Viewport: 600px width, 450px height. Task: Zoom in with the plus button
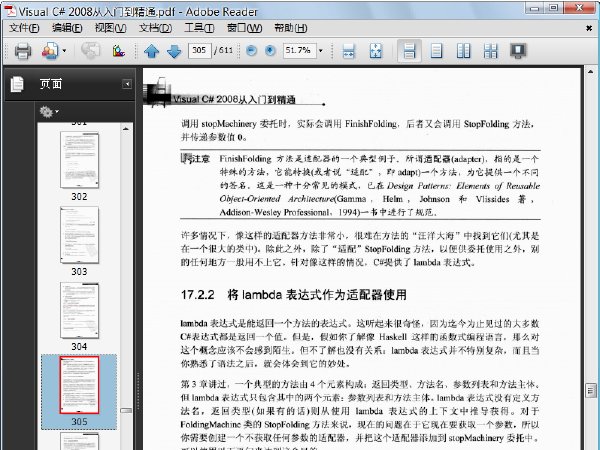point(270,51)
